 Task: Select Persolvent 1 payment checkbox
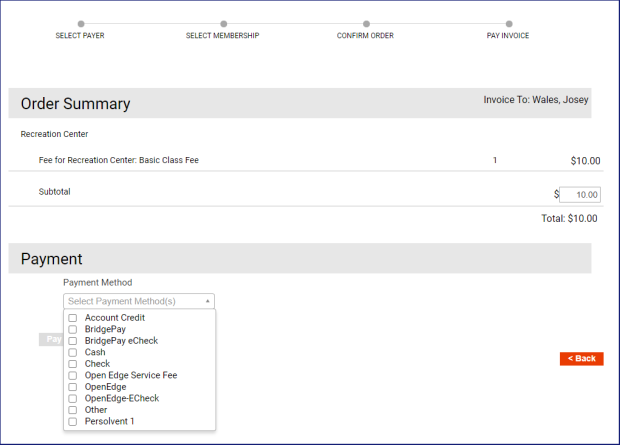73,422
